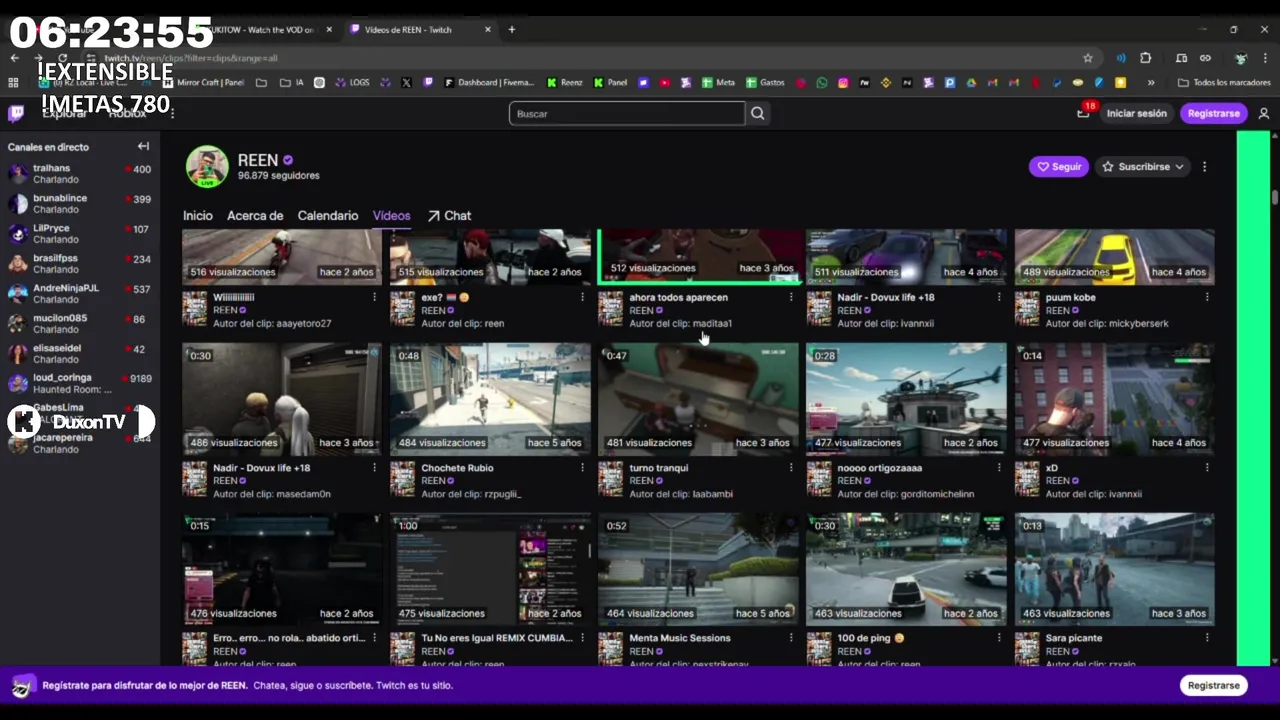Open options menu for clip noooo ortigozaaaa
This screenshot has height=720, width=1280.
(998, 468)
